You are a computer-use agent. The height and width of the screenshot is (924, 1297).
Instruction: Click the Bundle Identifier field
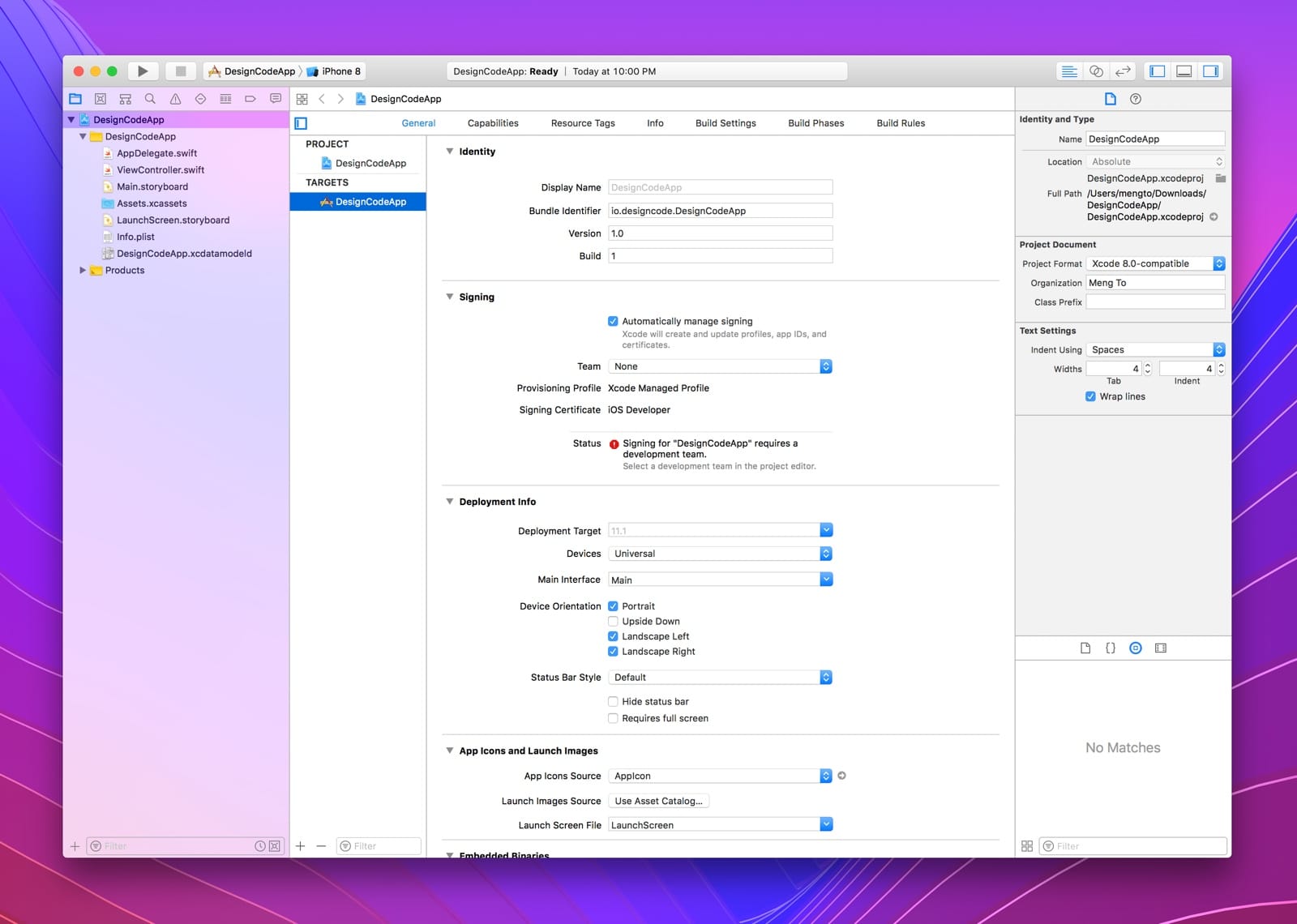tap(720, 211)
